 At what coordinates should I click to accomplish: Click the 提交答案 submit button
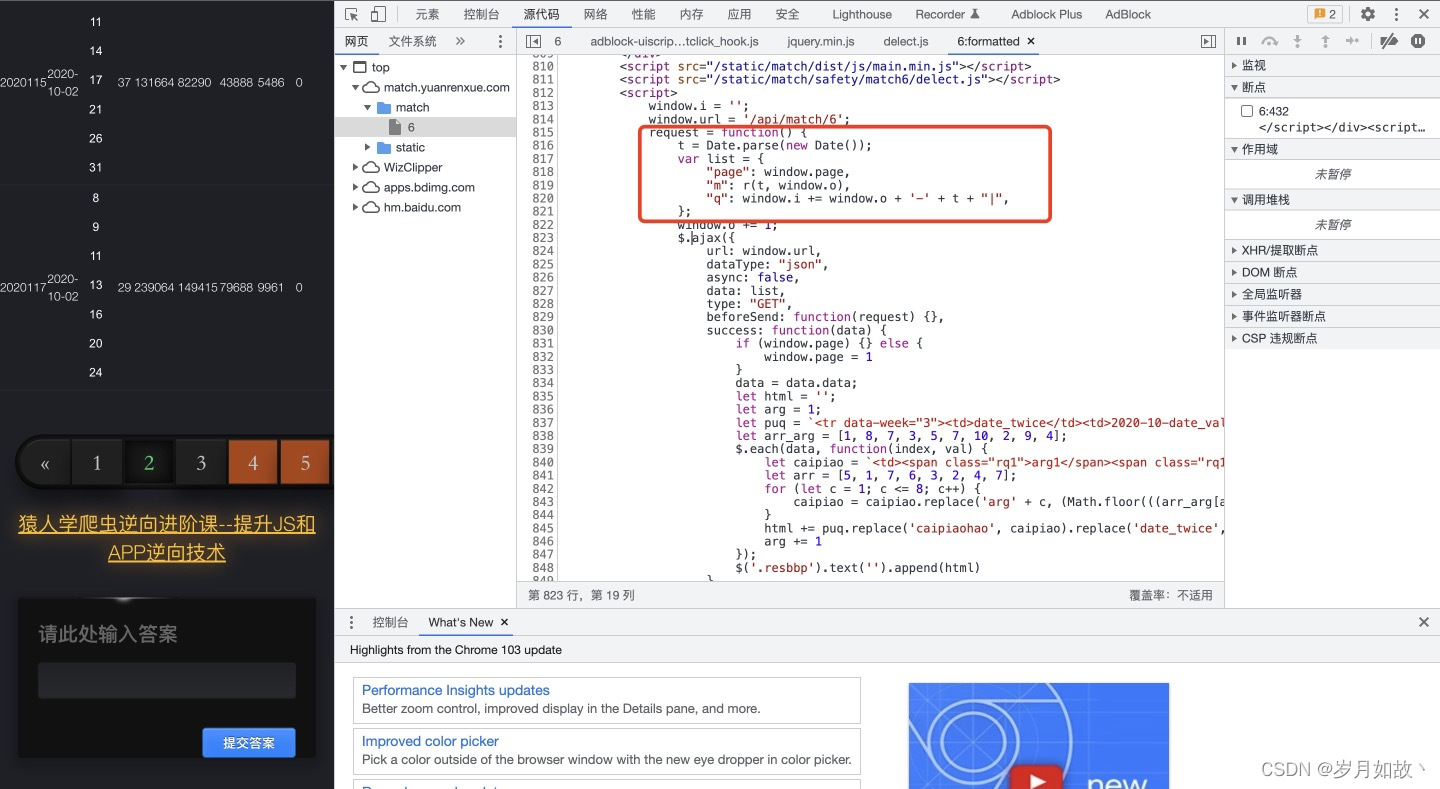(249, 743)
